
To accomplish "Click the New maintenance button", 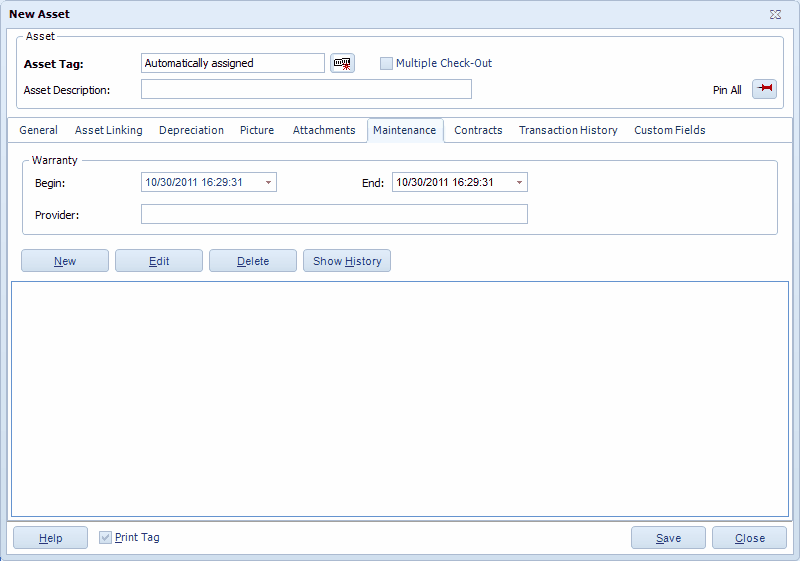I will point(65,261).
